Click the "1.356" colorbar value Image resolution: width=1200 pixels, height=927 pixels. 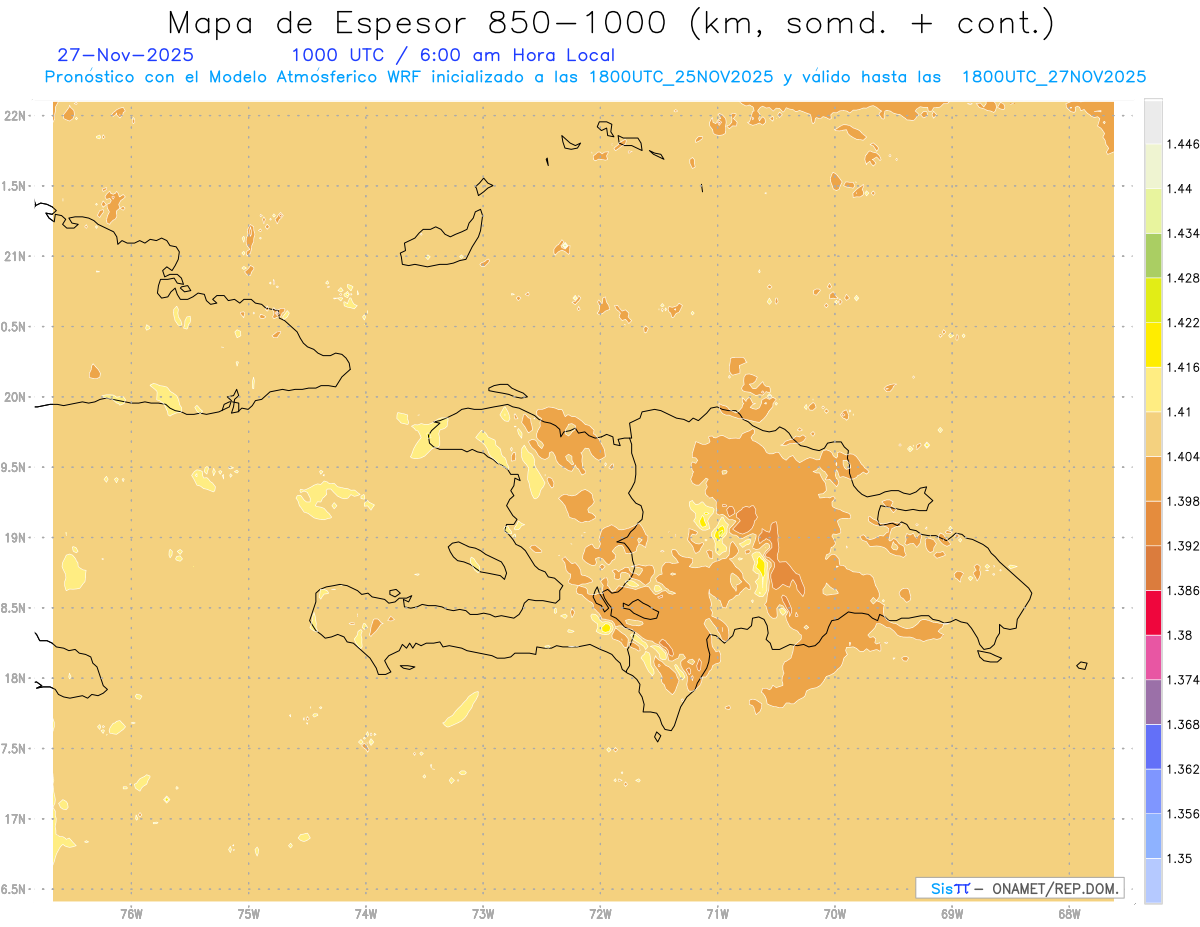pos(1183,813)
